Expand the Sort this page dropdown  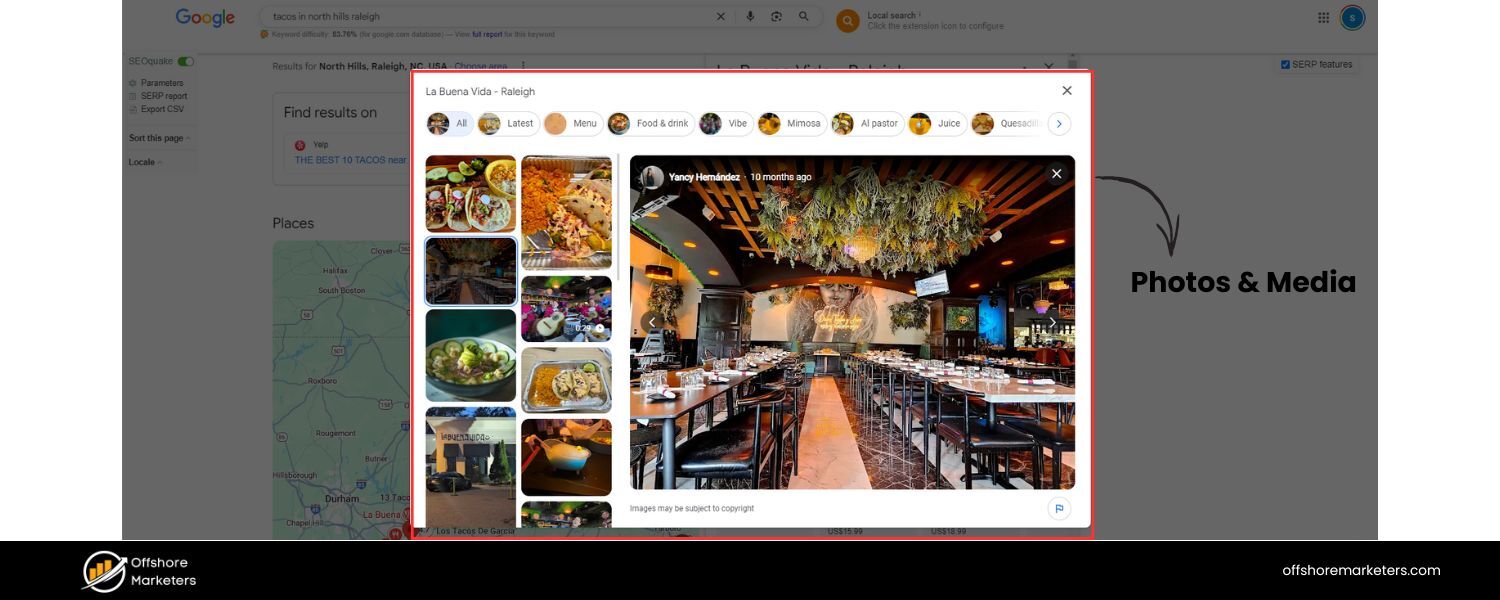pos(160,138)
